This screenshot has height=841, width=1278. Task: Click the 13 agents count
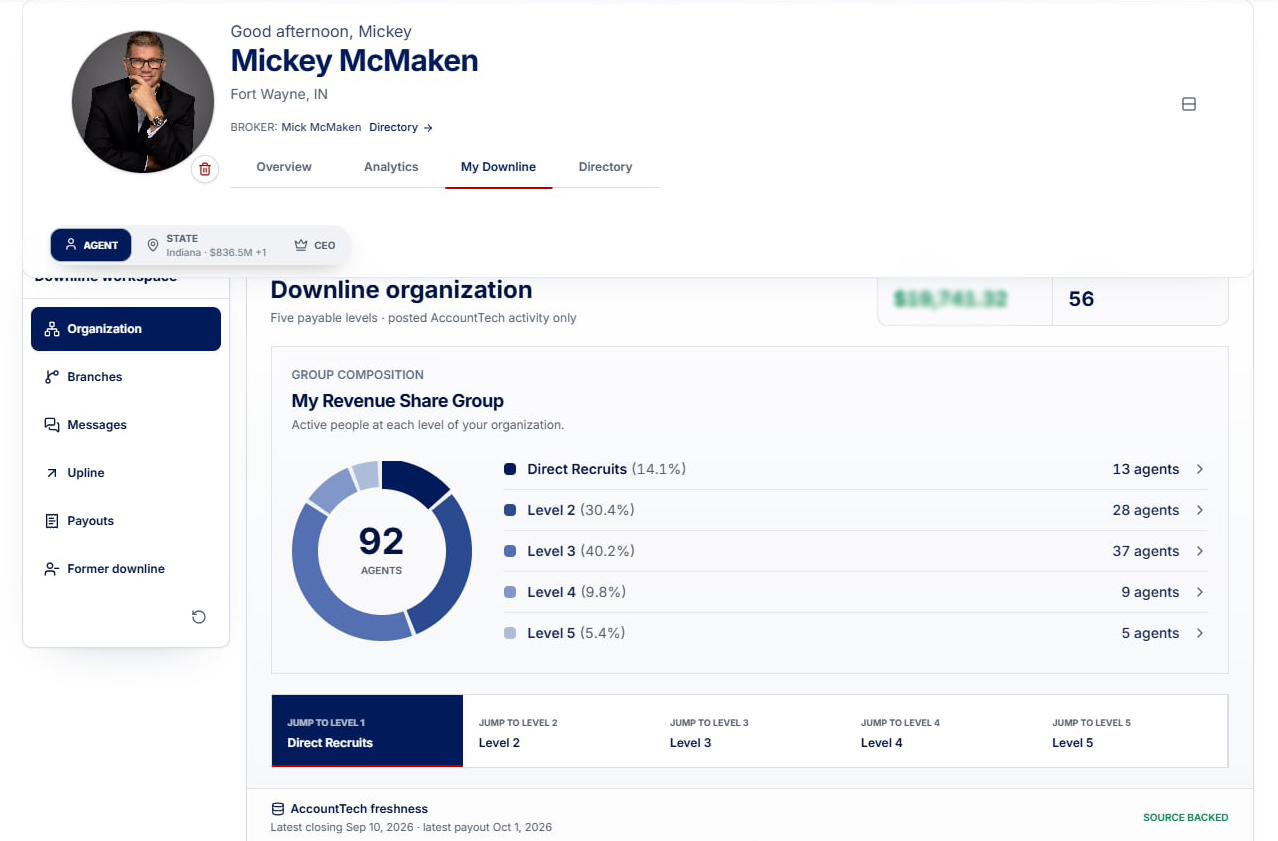click(x=1146, y=469)
